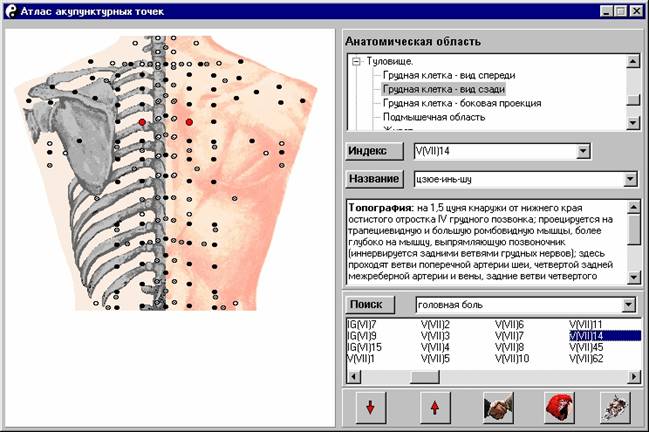The height and width of the screenshot is (432, 649).
Task: Click the handshake icon button
Action: 496,408
